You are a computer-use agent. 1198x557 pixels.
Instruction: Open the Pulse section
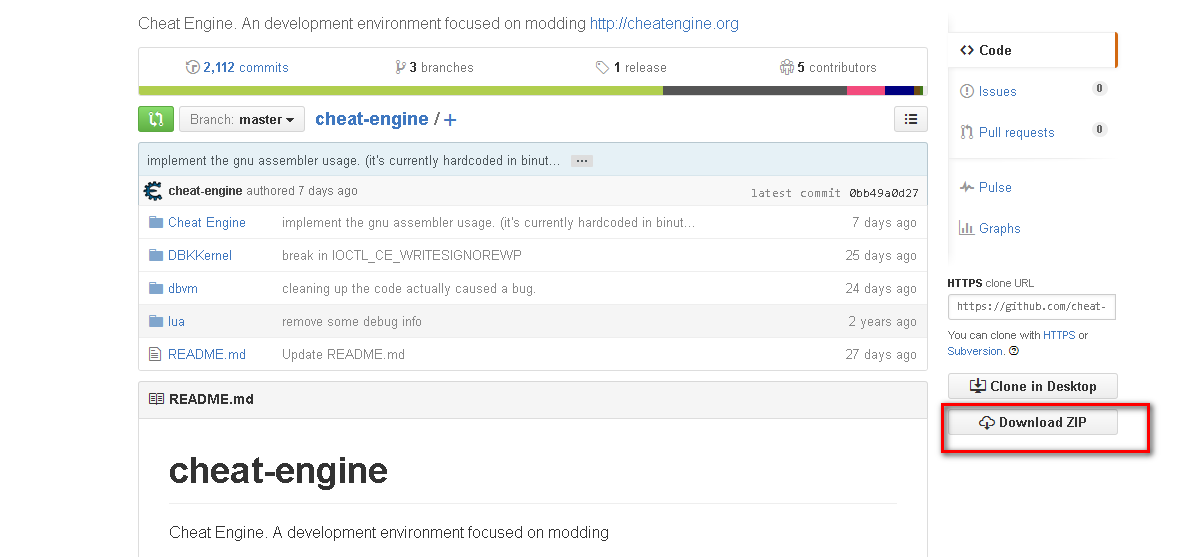tap(995, 187)
